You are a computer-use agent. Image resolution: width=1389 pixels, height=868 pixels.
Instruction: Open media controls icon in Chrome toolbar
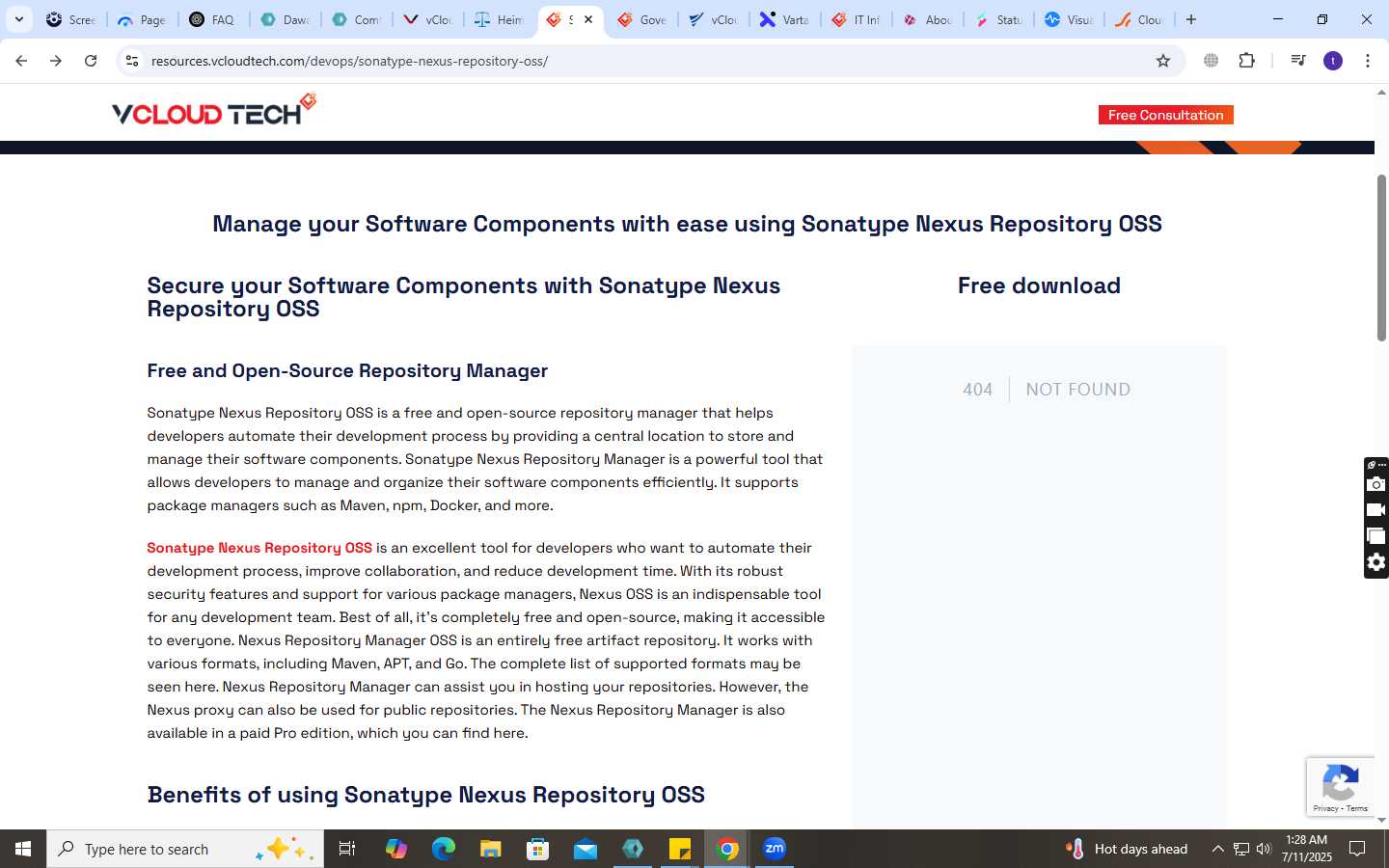1298,61
